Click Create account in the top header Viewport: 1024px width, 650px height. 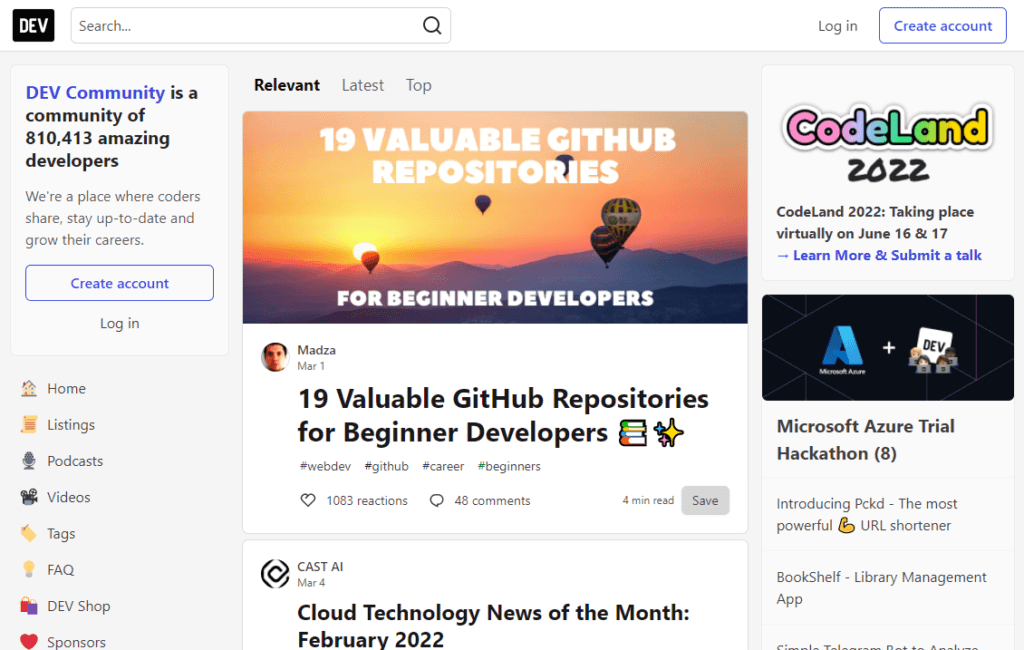[x=942, y=25]
